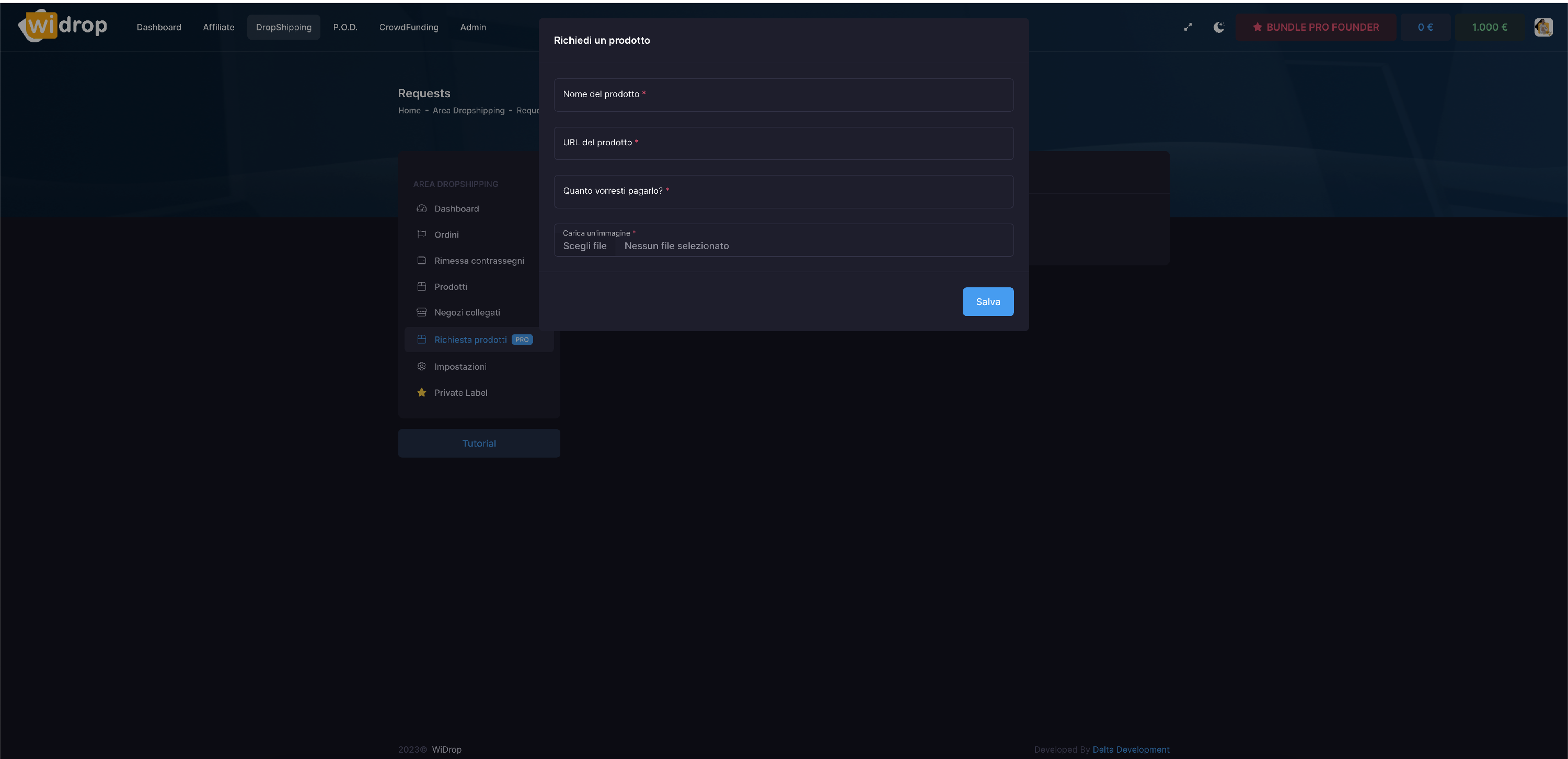Click the Dashboard gauge icon in sidebar
Image resolution: width=1568 pixels, height=759 pixels.
[421, 208]
